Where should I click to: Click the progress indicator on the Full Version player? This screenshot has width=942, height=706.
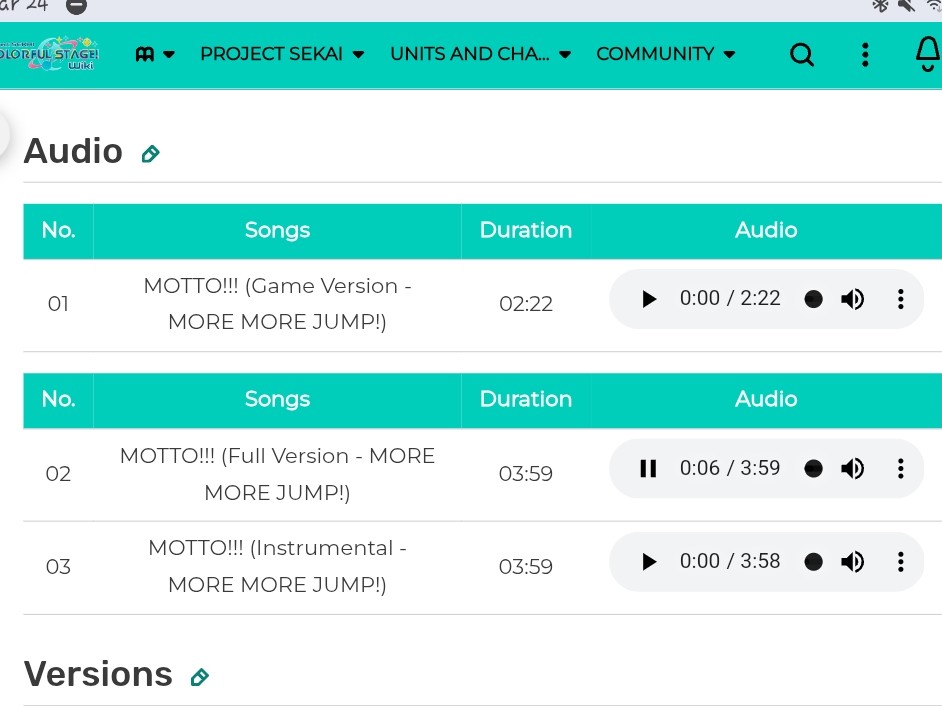pos(813,468)
